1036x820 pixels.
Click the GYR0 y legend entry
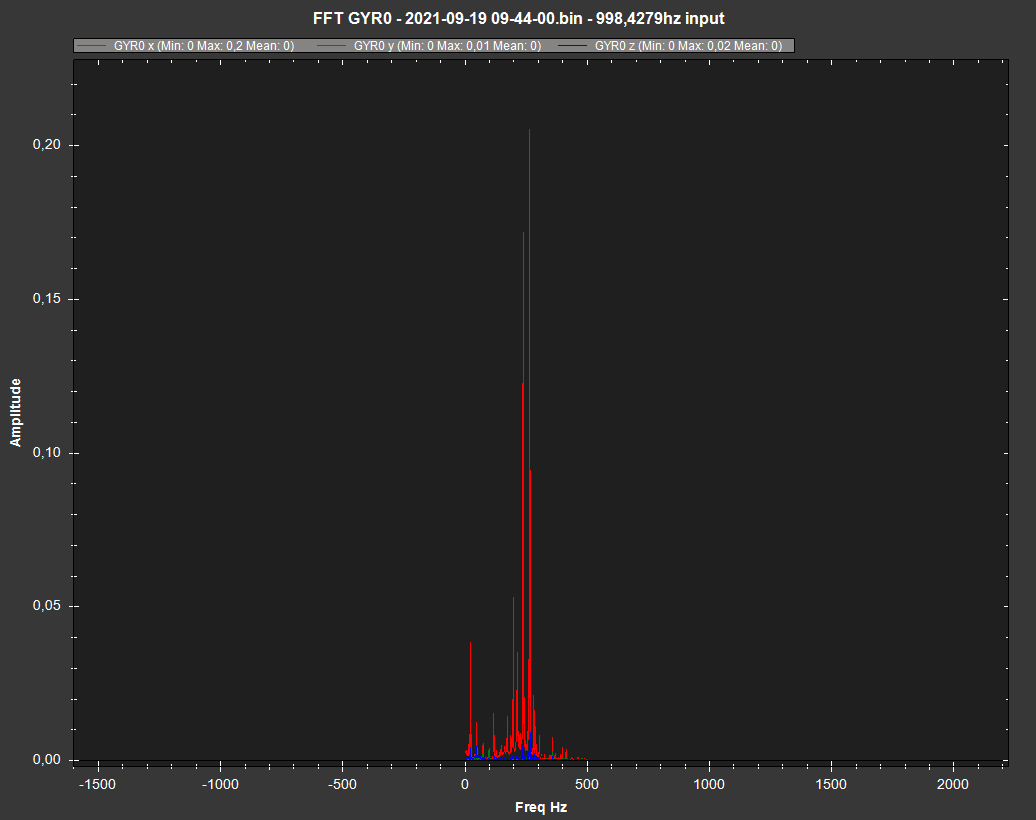click(429, 46)
